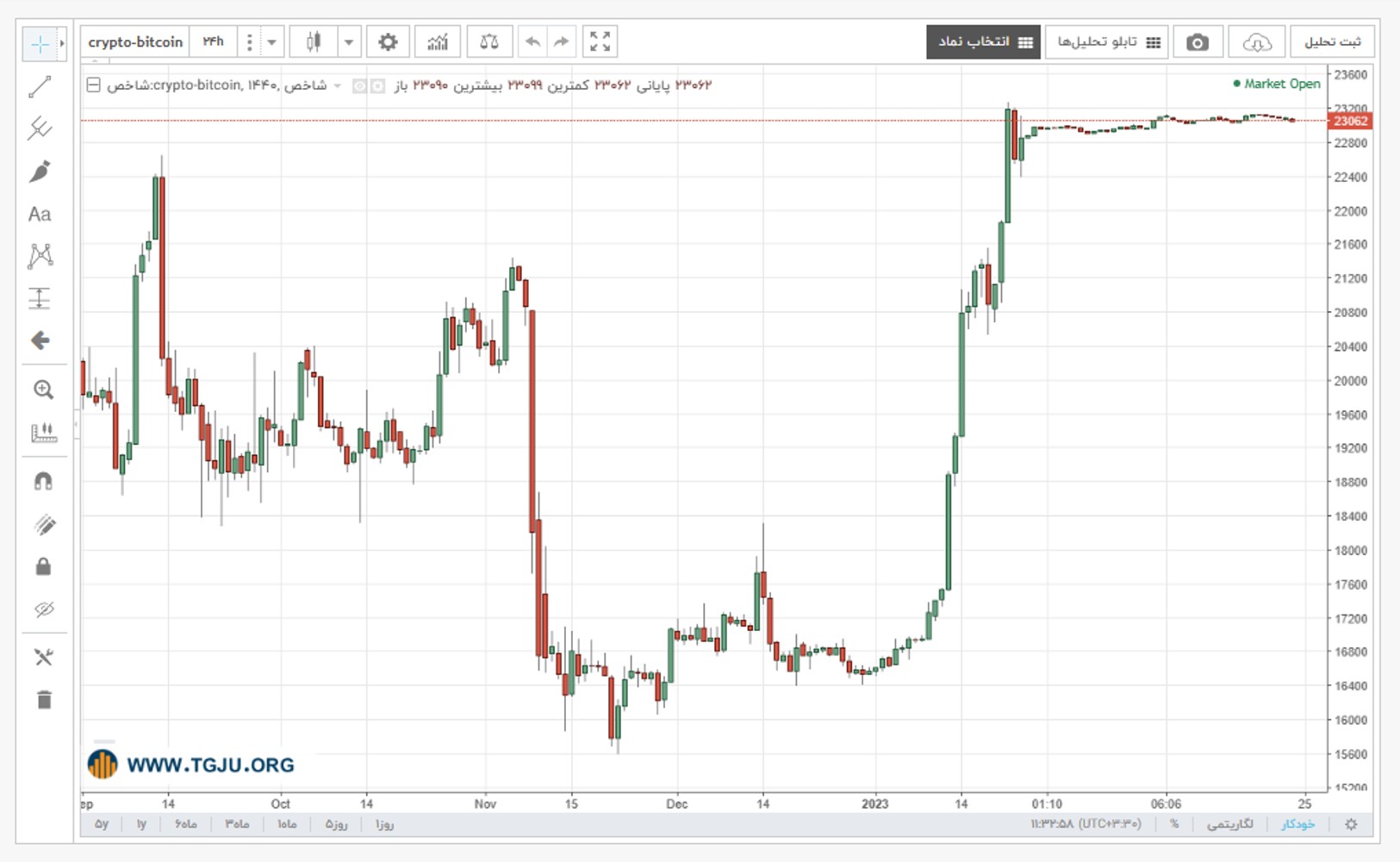This screenshot has width=1400, height=862.
Task: Toggle auto scale خودکار
Action: pos(1297,824)
